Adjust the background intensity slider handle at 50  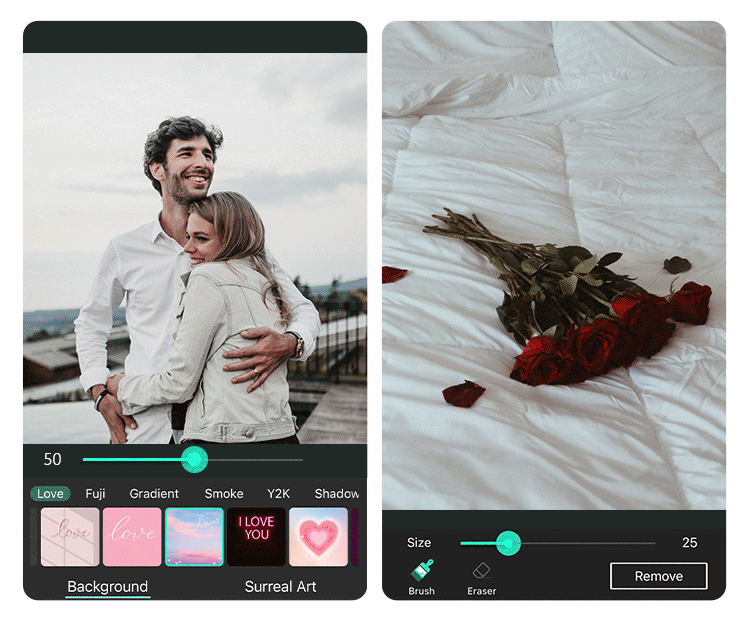[194, 459]
